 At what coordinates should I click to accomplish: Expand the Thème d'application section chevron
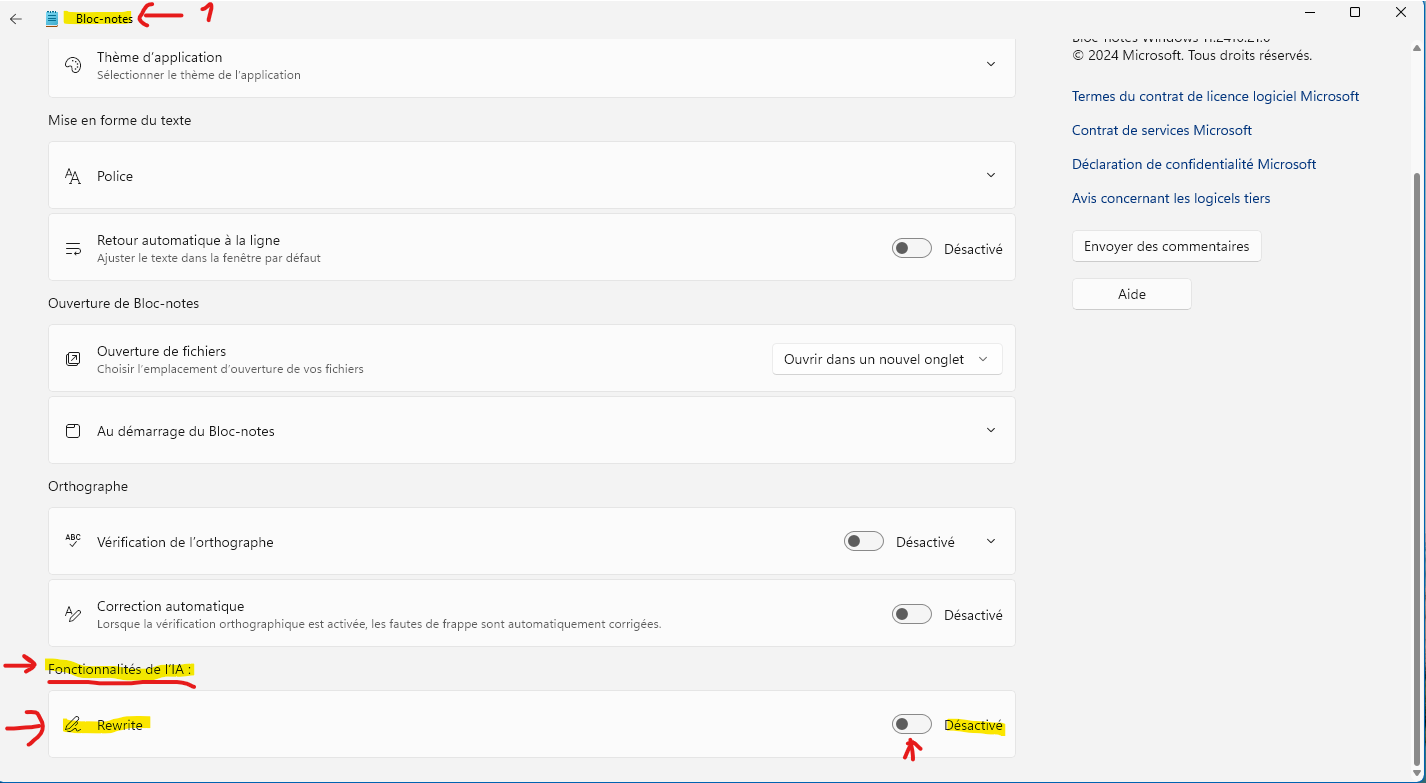click(x=991, y=64)
